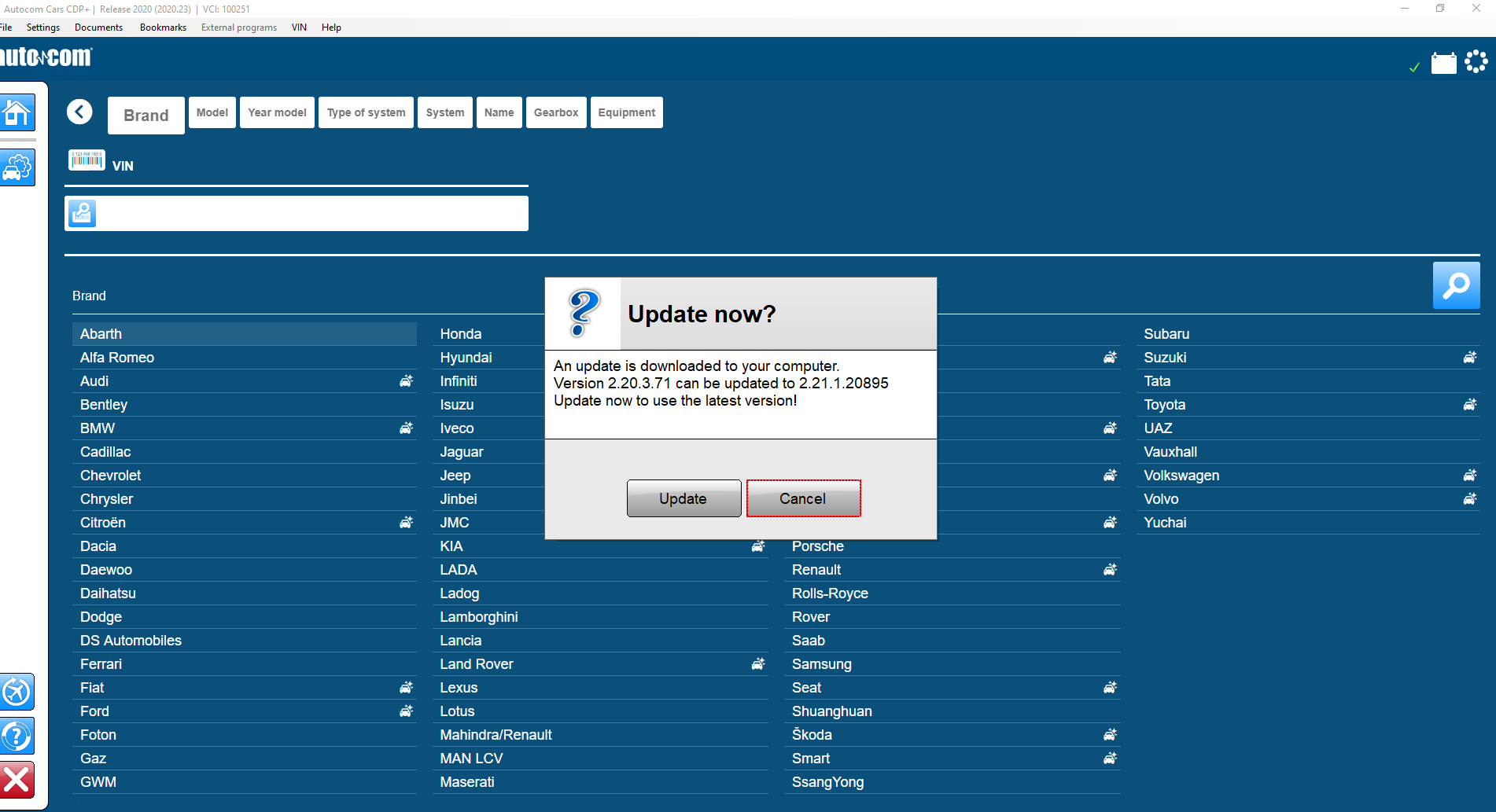Click the VIN lookup icon in field

[83, 213]
